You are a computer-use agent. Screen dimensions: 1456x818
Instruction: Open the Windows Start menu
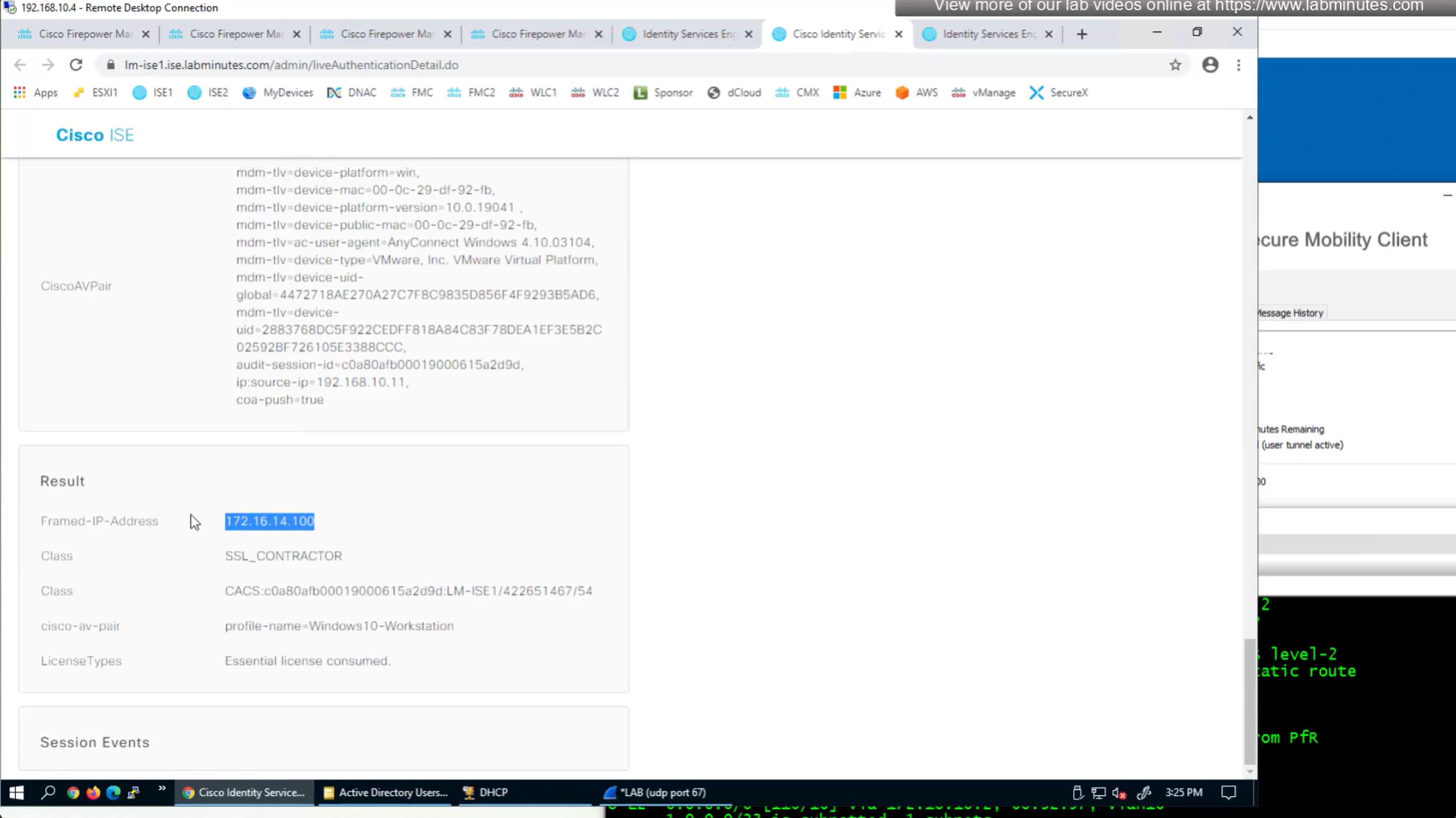tap(16, 793)
